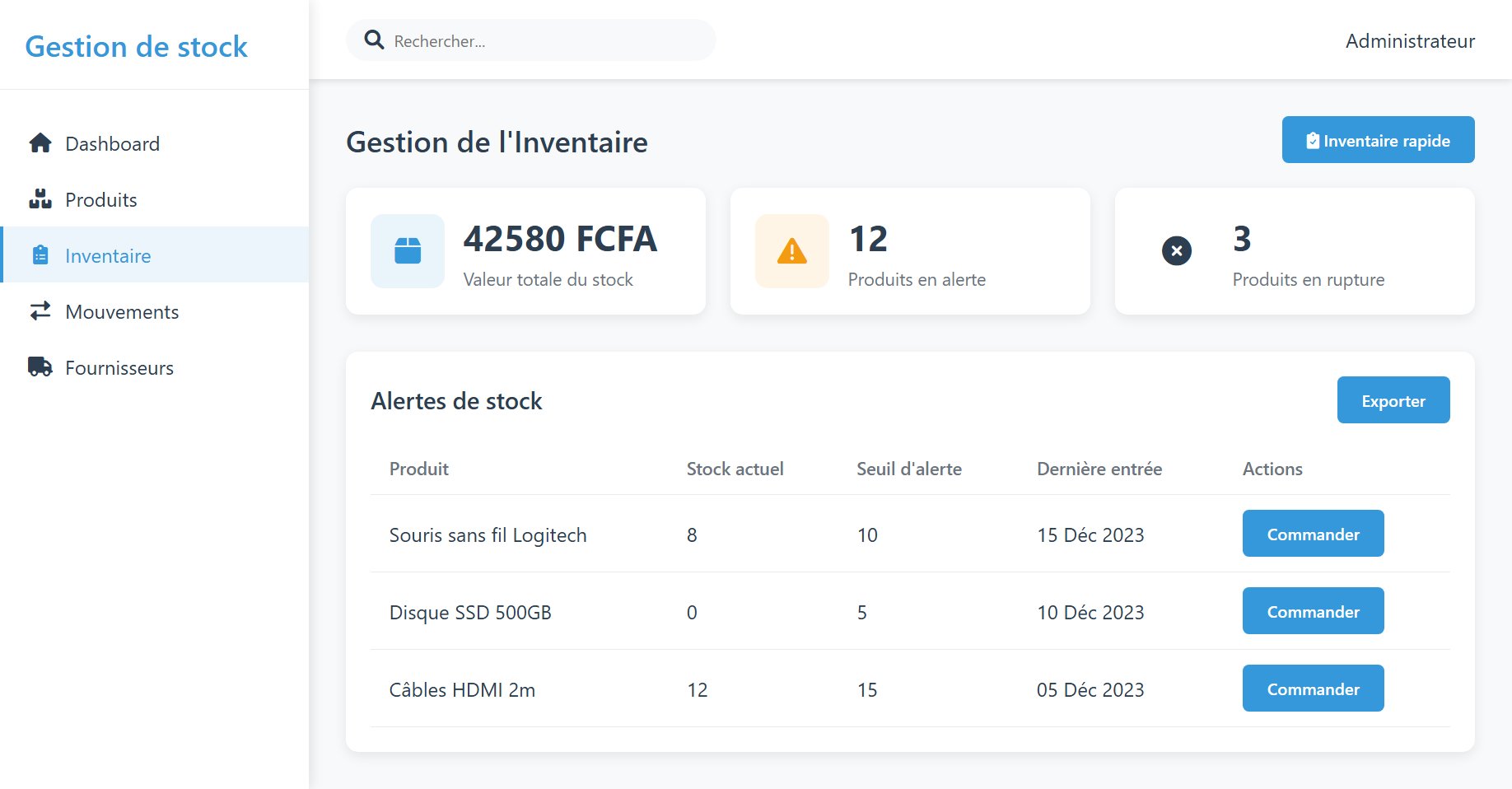Click the Gestion de stock logo title

(x=137, y=47)
